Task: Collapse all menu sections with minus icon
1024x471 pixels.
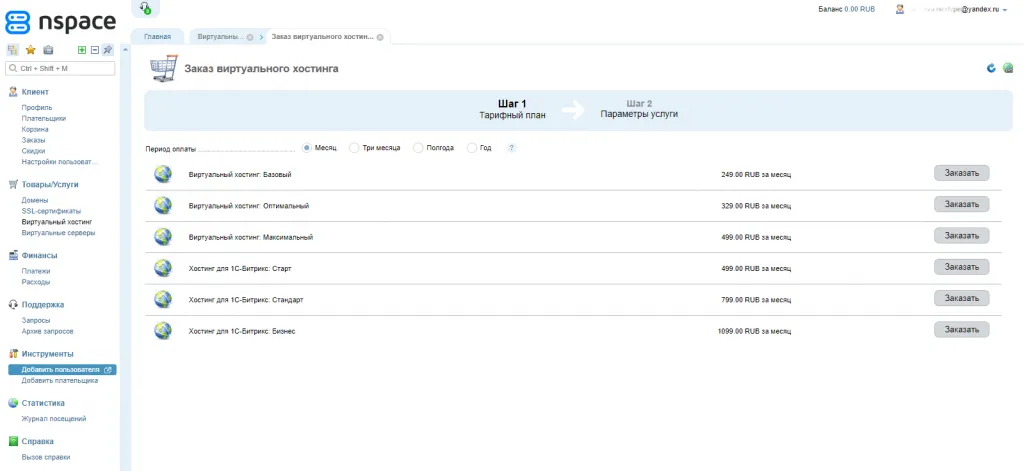Action: point(95,50)
